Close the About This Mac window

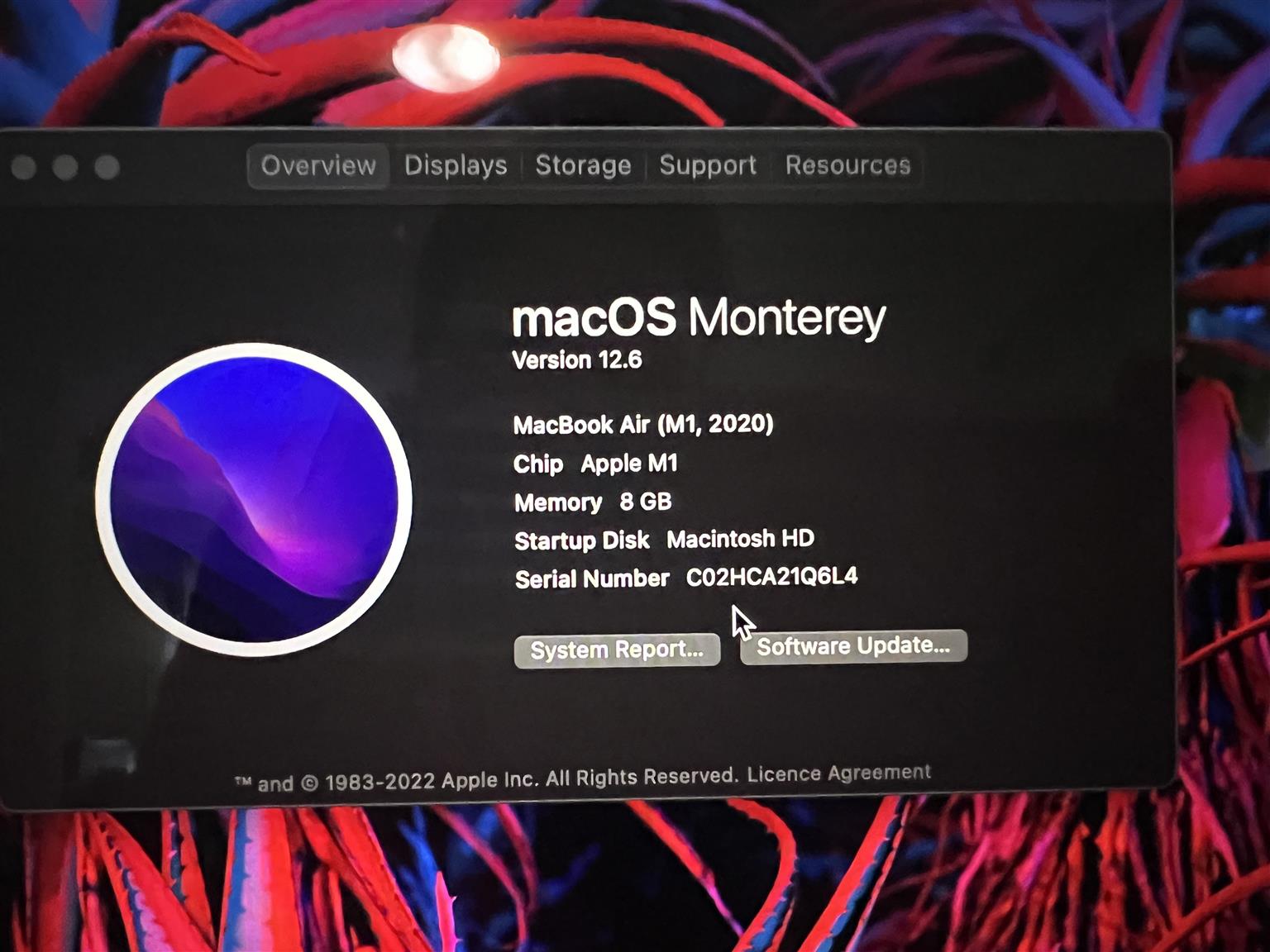coord(24,168)
